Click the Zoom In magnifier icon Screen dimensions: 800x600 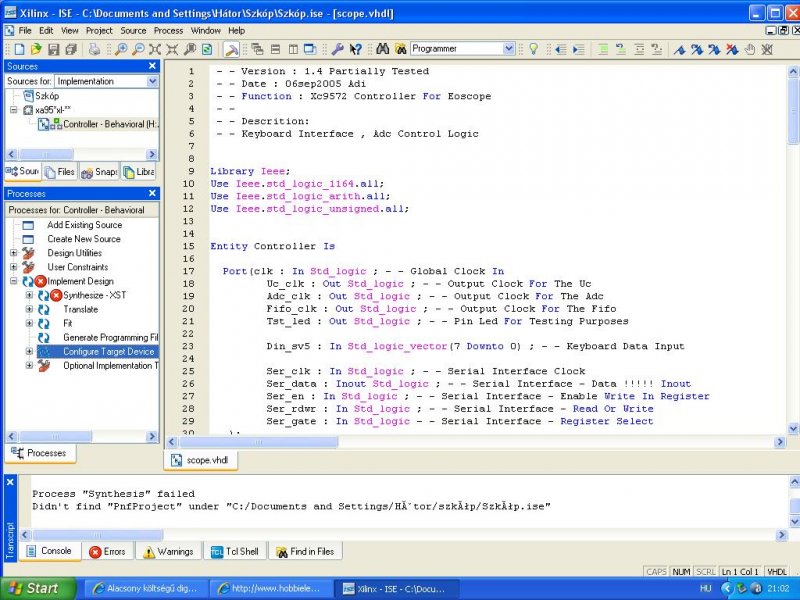pos(121,49)
